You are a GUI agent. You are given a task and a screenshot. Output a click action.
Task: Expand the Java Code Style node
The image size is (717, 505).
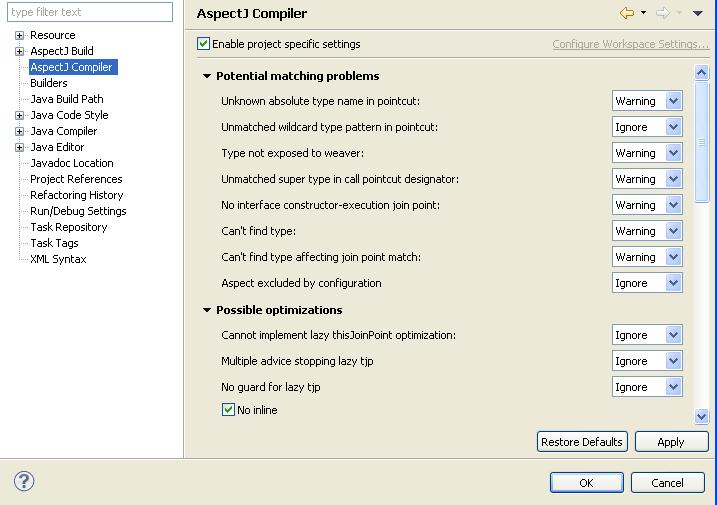coord(19,115)
